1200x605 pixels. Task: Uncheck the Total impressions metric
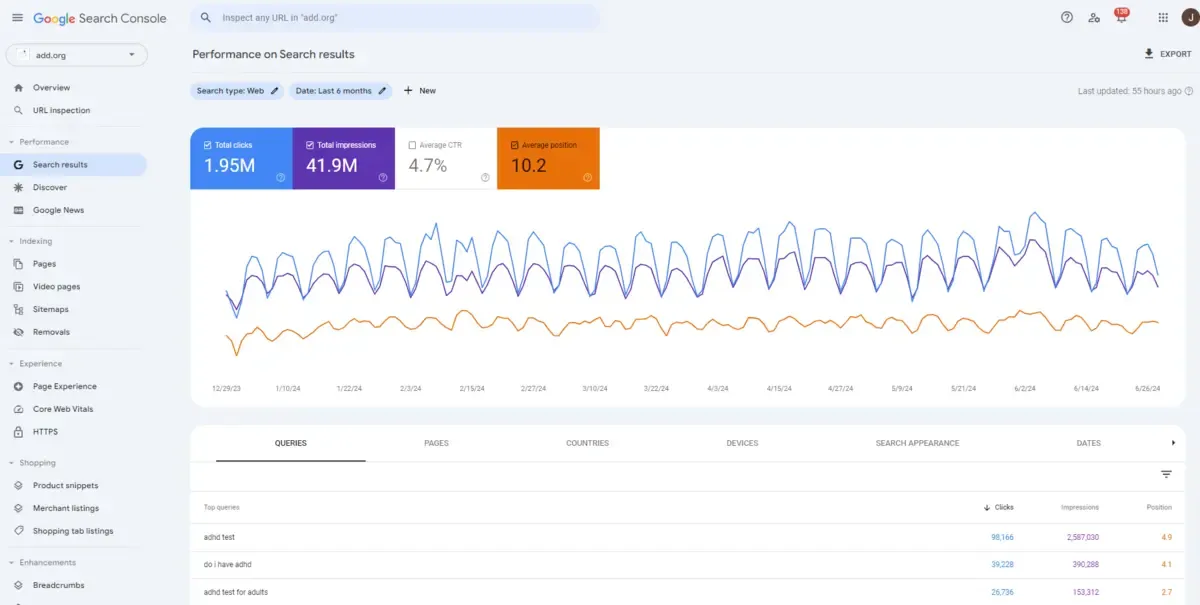click(308, 144)
